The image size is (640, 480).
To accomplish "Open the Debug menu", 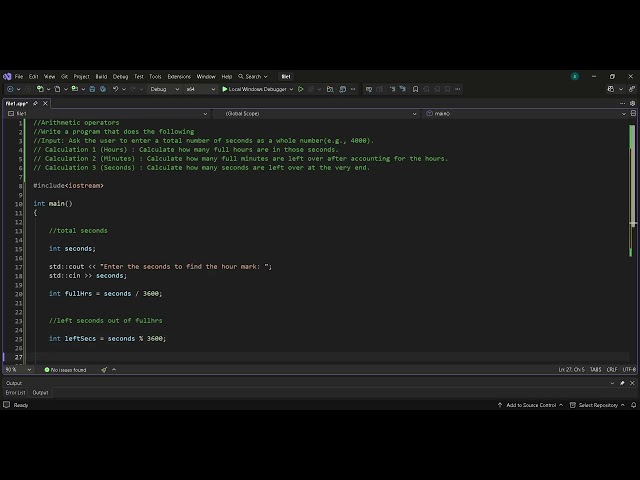I will click(120, 76).
